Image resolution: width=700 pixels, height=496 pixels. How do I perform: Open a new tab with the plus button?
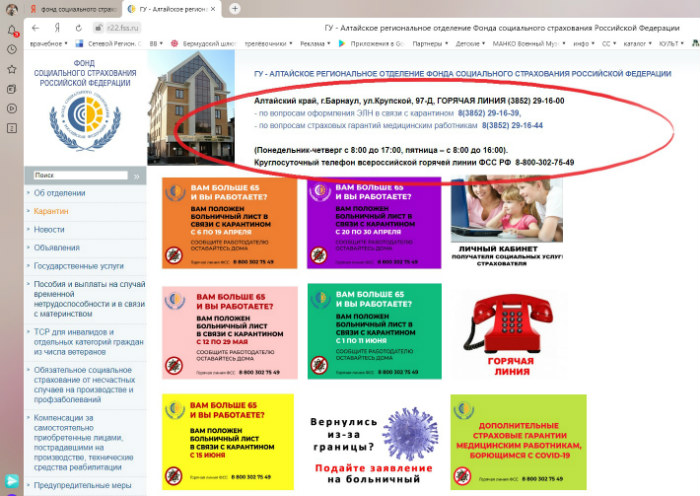(x=235, y=8)
